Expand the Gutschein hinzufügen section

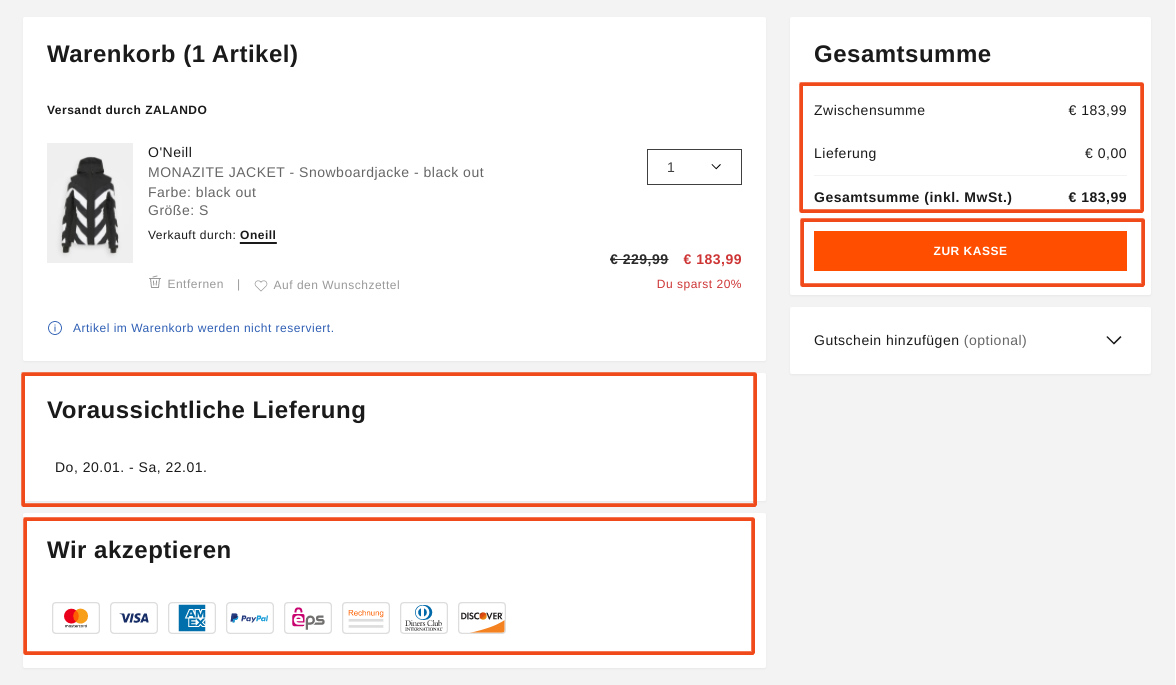[x=1113, y=340]
